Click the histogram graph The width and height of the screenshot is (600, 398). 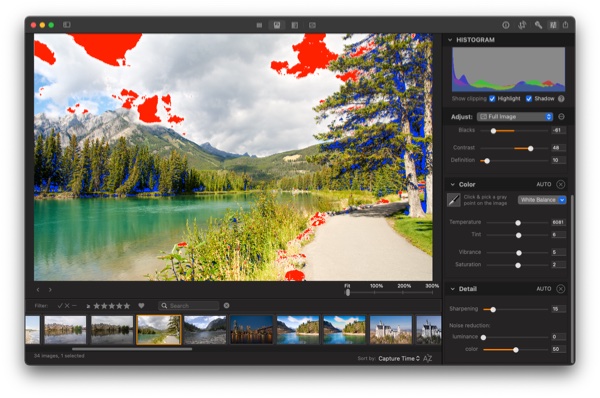pyautogui.click(x=508, y=69)
